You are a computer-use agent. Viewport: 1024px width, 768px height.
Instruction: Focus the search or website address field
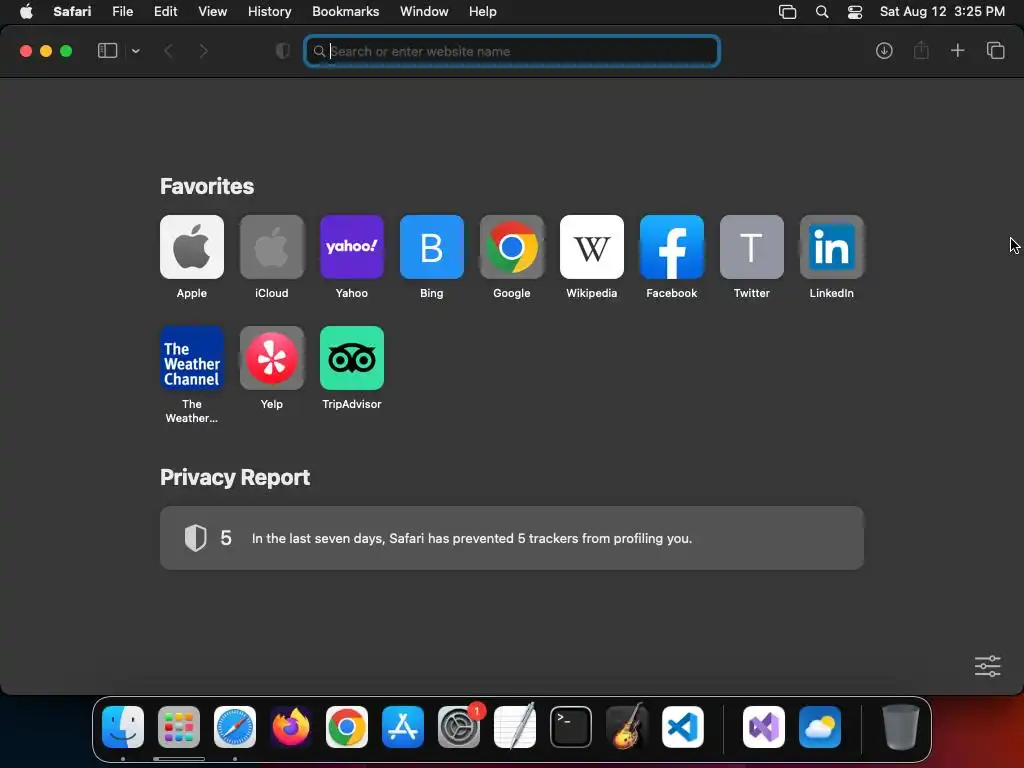(512, 51)
